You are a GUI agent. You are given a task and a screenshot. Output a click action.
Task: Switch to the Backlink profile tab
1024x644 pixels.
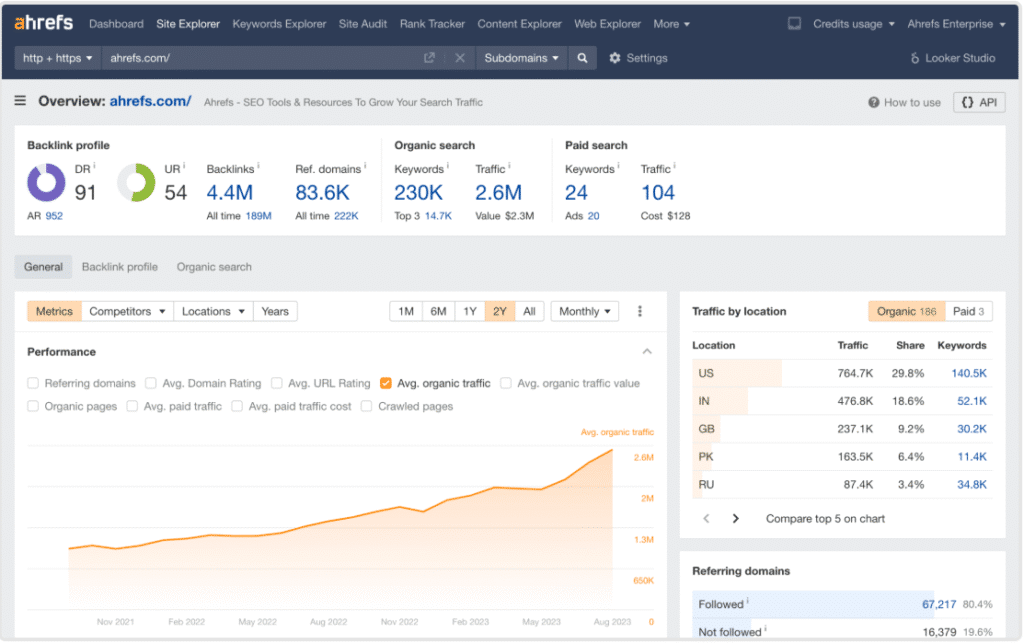point(119,267)
